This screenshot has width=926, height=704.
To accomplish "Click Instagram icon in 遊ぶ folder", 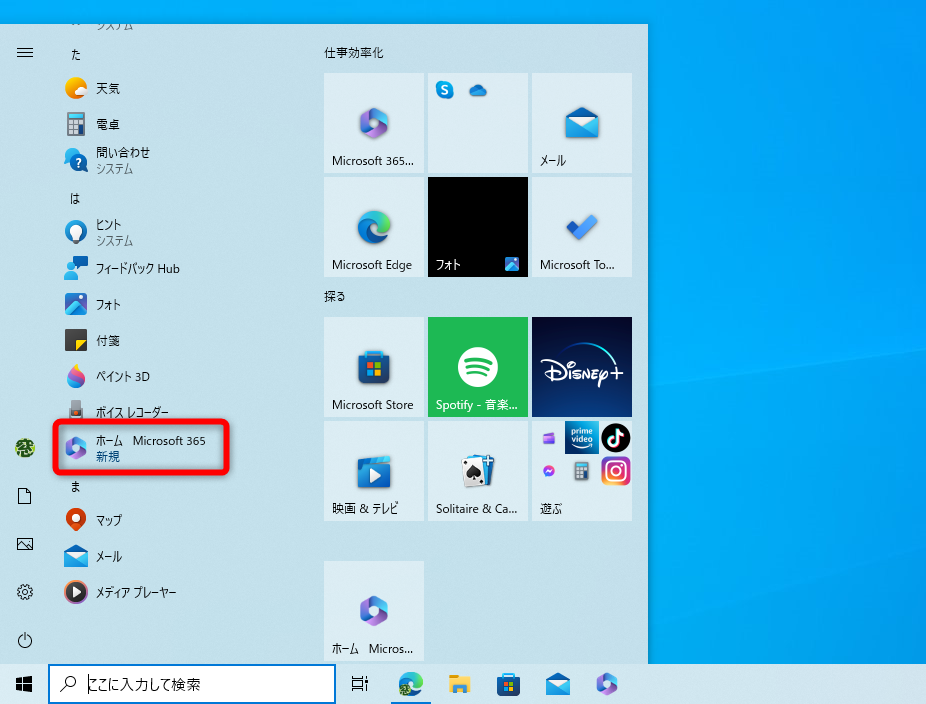I will [x=615, y=471].
